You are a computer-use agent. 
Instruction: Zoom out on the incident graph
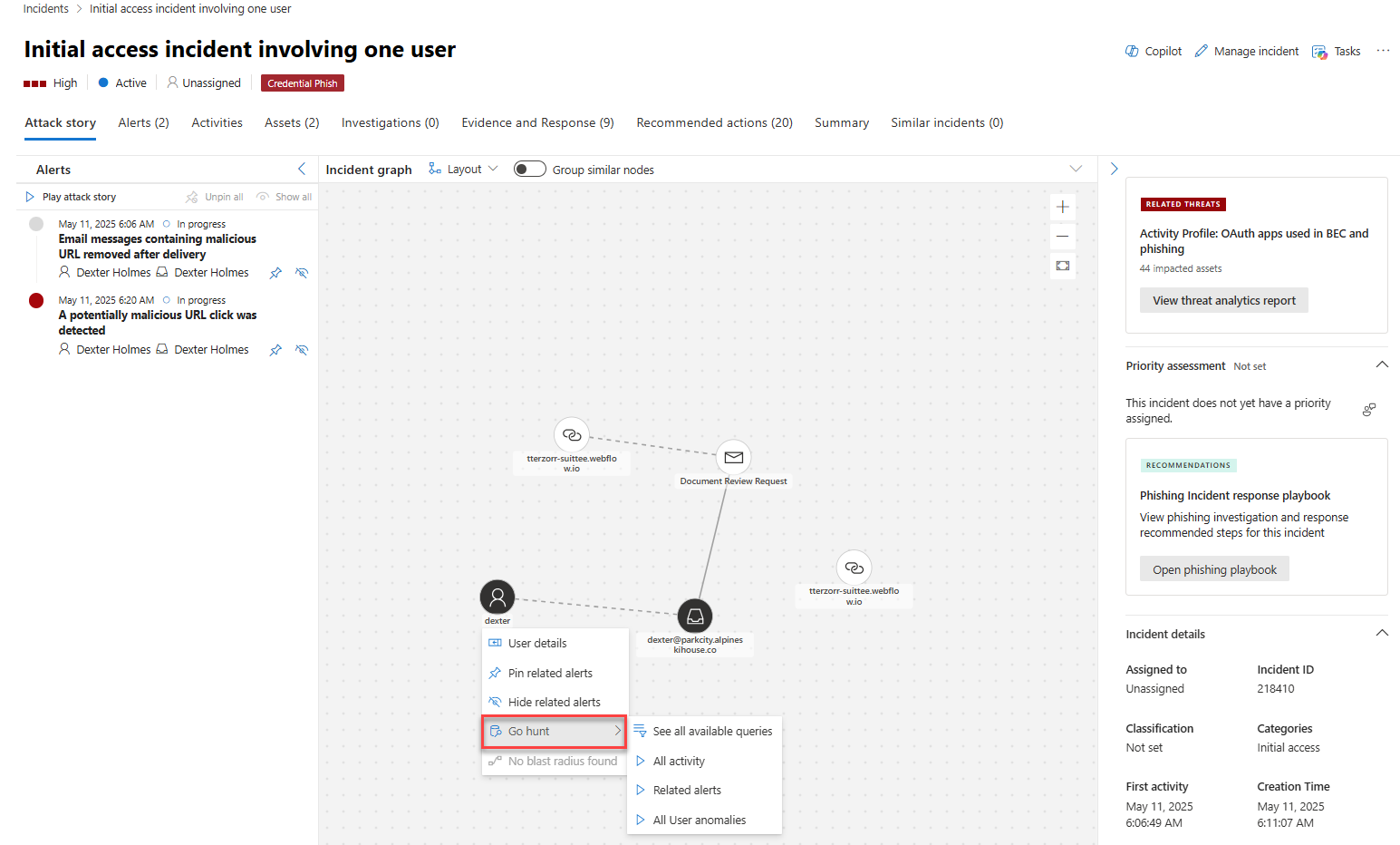(x=1063, y=237)
